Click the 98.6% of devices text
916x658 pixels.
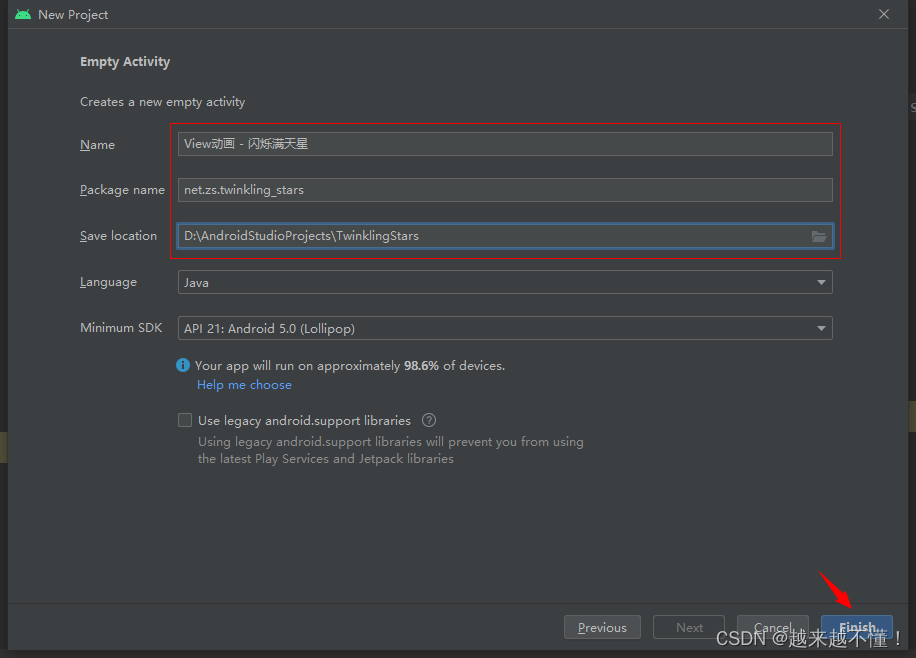[x=454, y=365]
